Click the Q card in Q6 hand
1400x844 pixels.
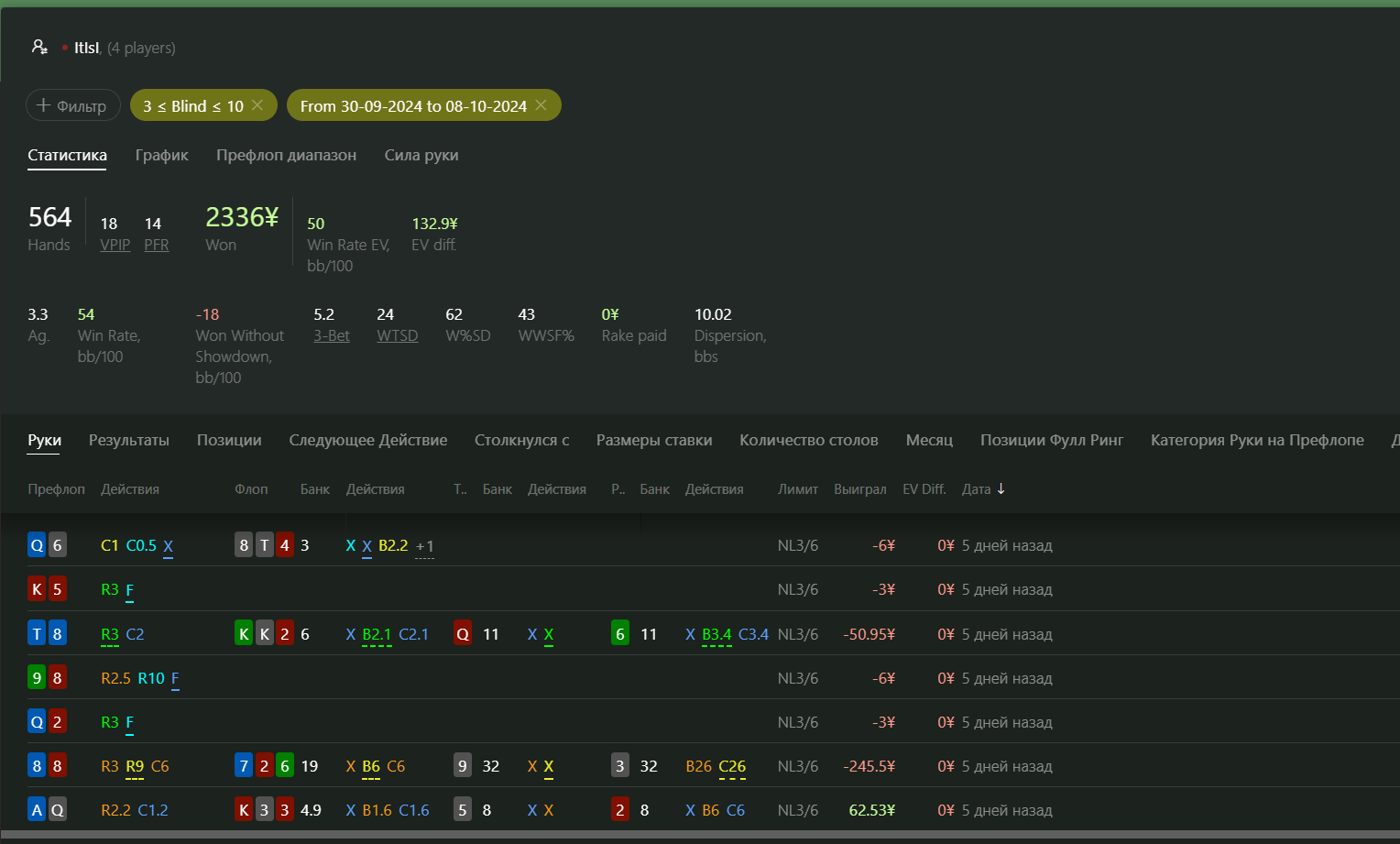click(37, 545)
